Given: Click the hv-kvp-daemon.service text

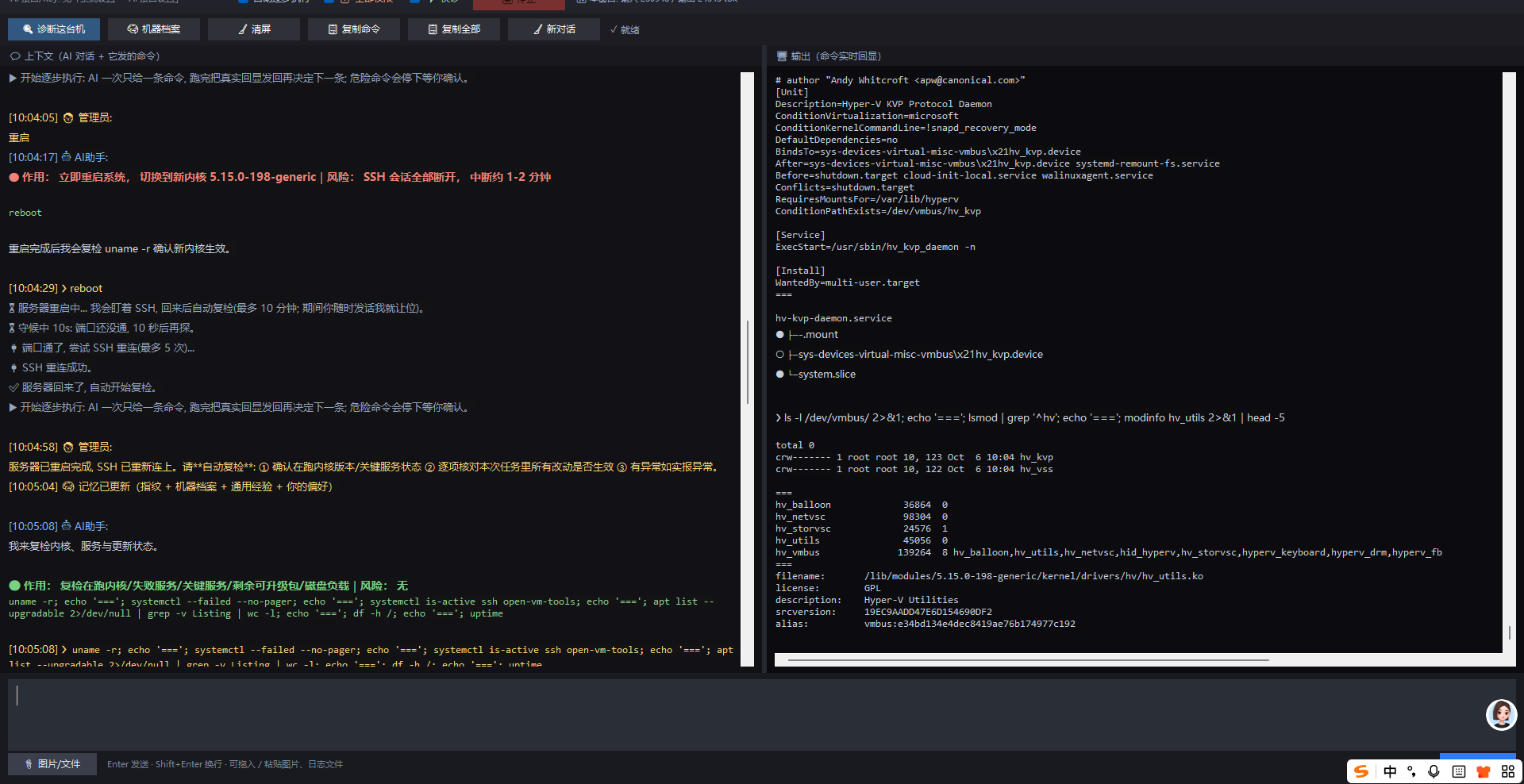Looking at the screenshot, I should [x=833, y=318].
